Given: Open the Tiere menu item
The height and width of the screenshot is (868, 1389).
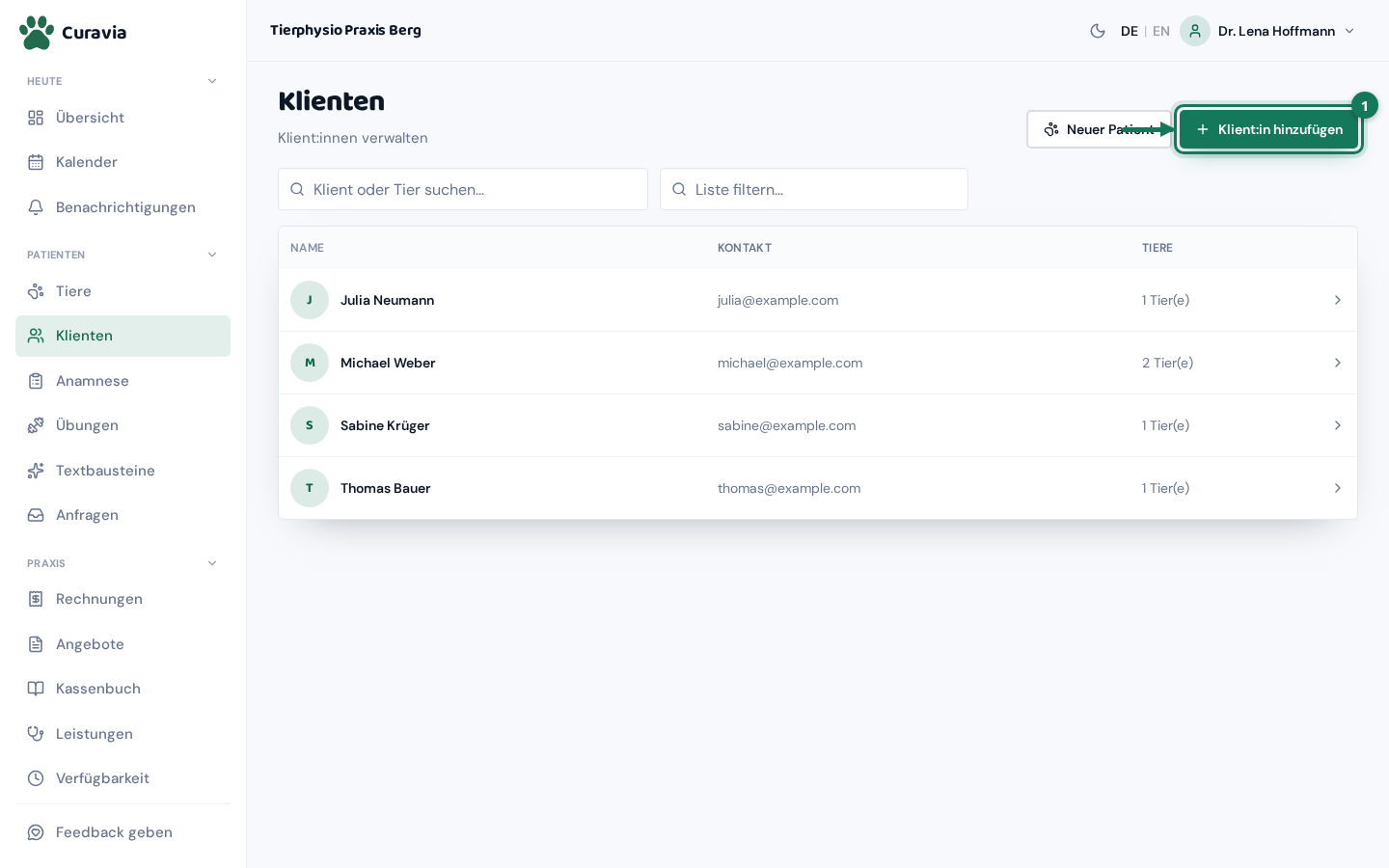Looking at the screenshot, I should point(123,291).
